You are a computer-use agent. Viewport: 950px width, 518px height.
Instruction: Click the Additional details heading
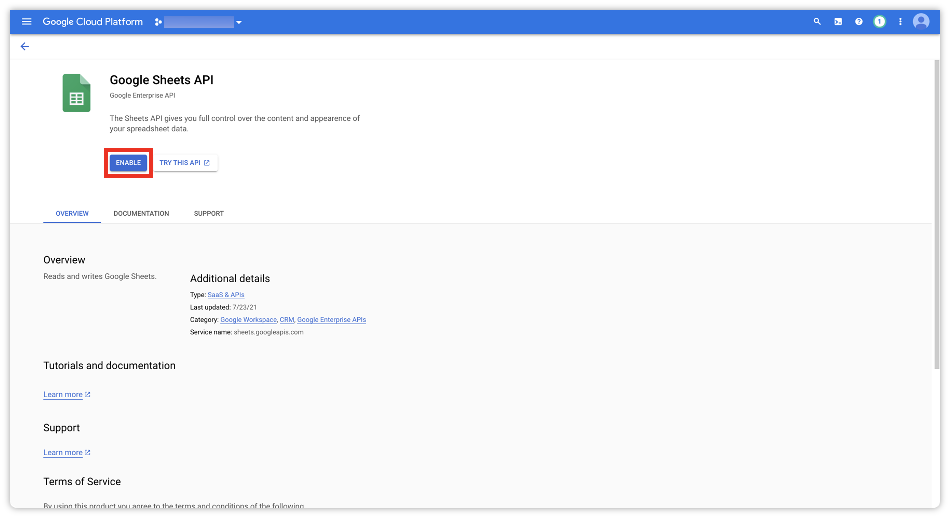click(230, 279)
